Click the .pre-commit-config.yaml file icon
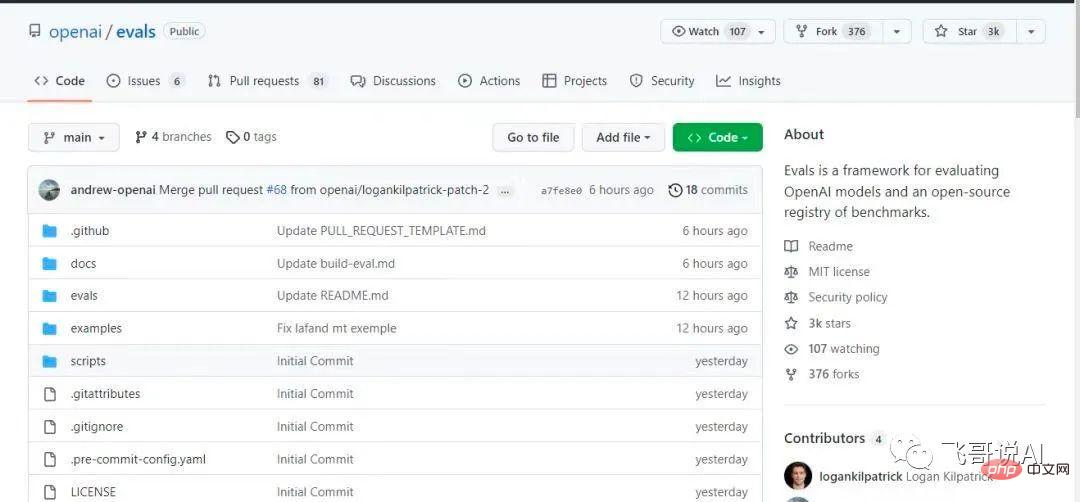 click(50, 459)
